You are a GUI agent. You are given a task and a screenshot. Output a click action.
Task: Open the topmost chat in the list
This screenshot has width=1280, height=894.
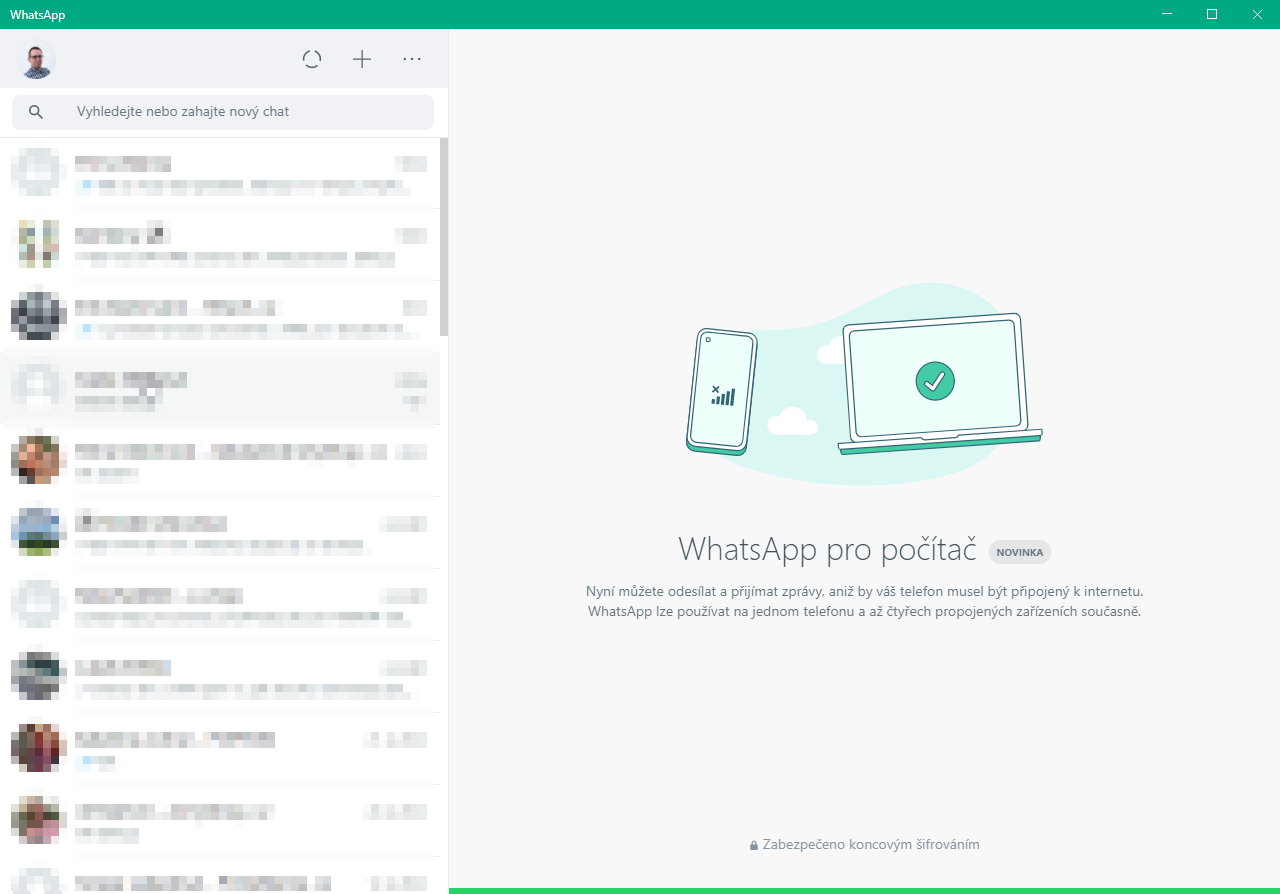[220, 172]
